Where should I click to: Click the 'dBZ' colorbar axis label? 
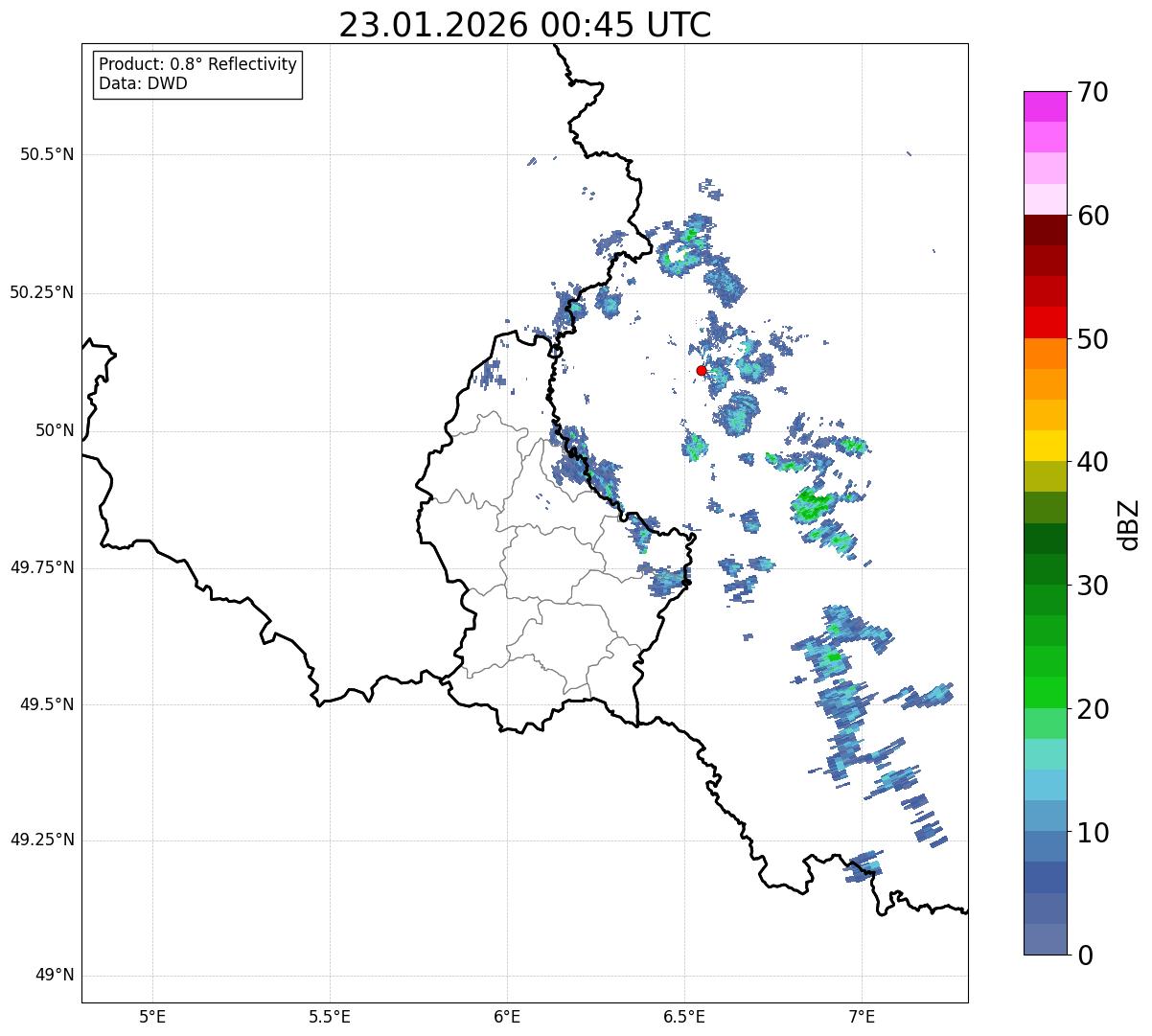[1129, 524]
